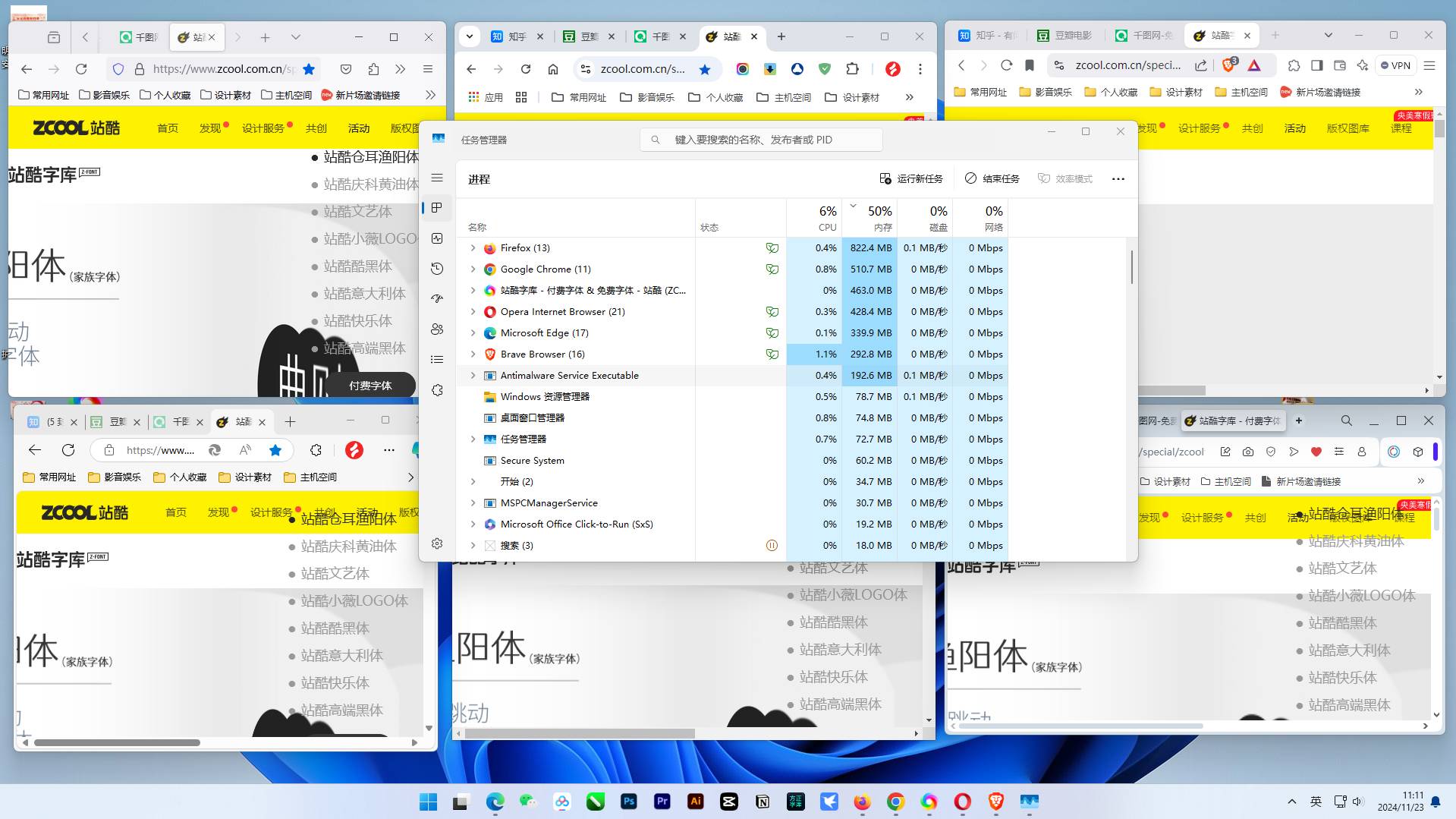Sort processes by CPU column header
Image resolution: width=1456 pixels, height=819 pixels.
pyautogui.click(x=814, y=218)
